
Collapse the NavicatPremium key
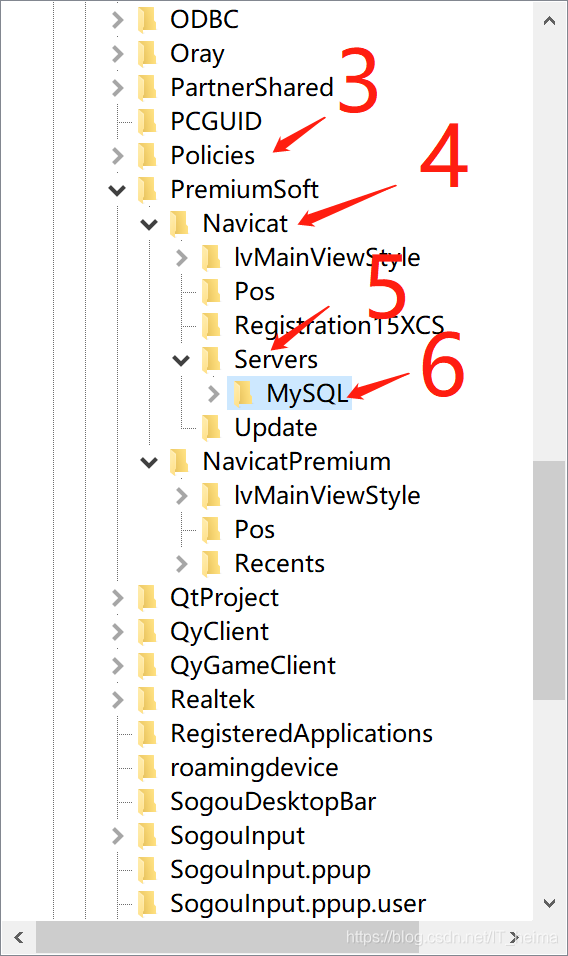pos(149,463)
